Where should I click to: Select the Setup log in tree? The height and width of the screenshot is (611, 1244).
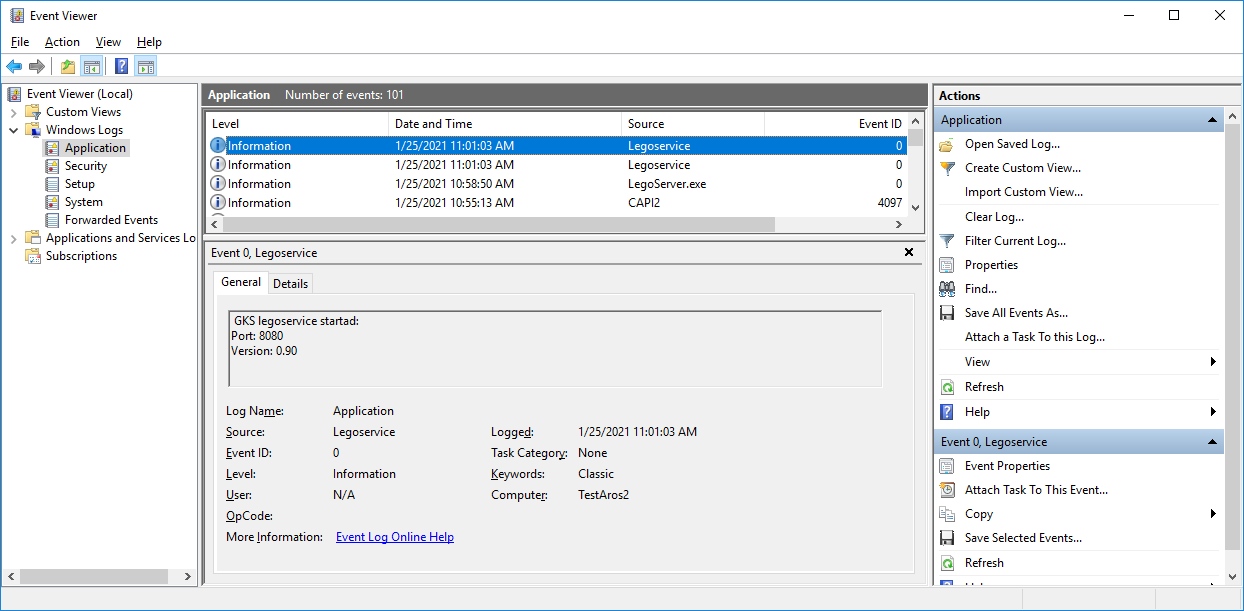[80, 184]
